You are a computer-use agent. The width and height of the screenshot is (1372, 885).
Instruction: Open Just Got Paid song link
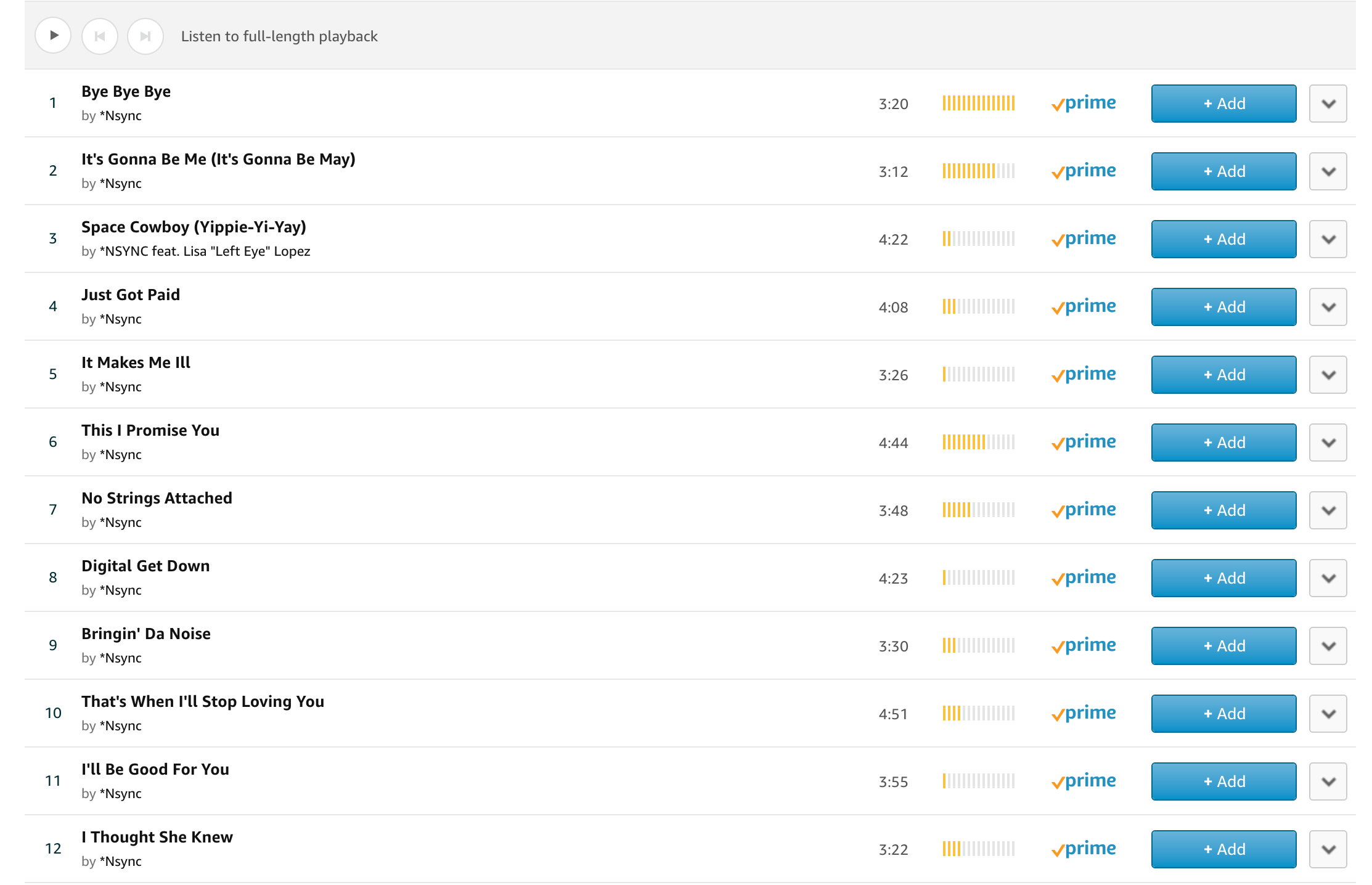tap(131, 295)
